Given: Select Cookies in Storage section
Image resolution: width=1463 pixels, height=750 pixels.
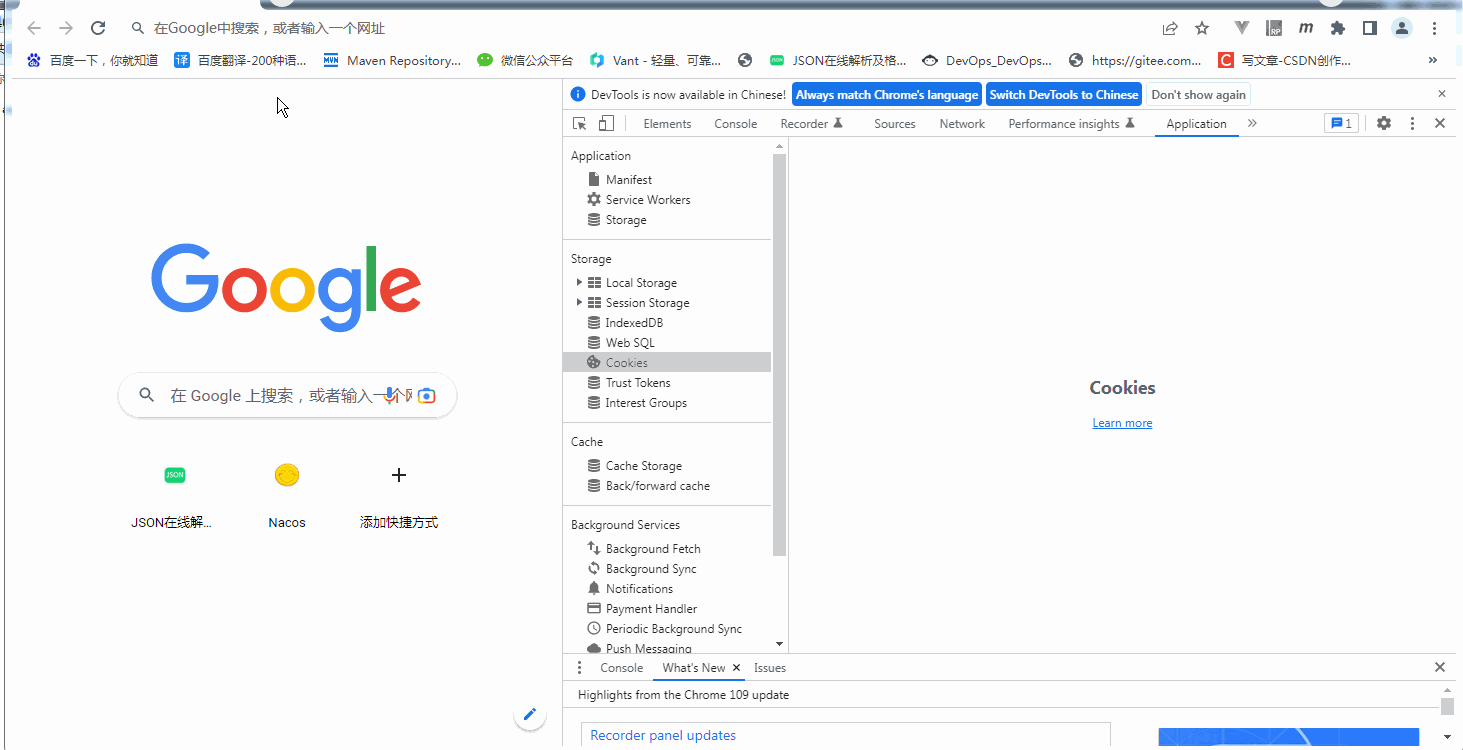Looking at the screenshot, I should (x=667, y=363).
